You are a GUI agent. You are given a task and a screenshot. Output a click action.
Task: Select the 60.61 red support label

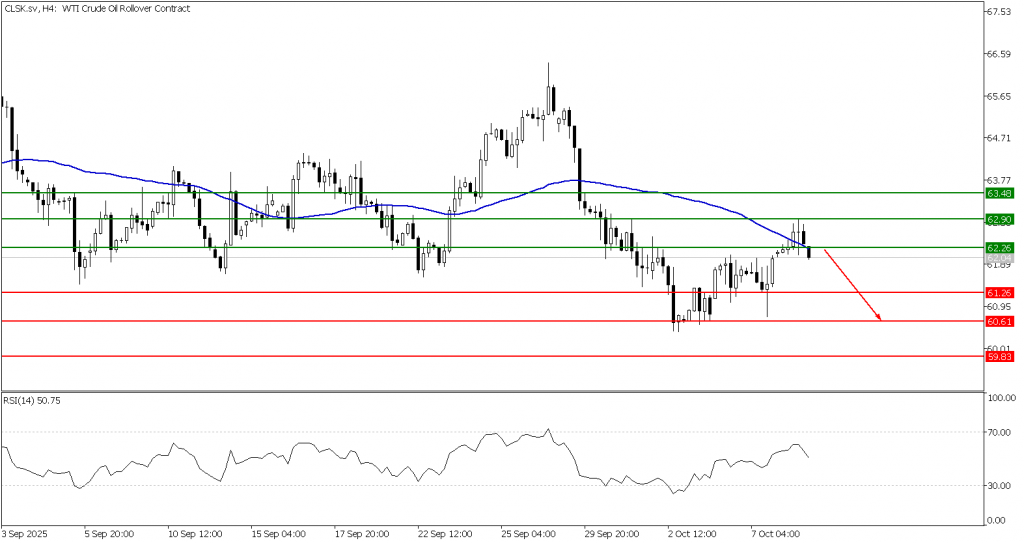tap(997, 321)
